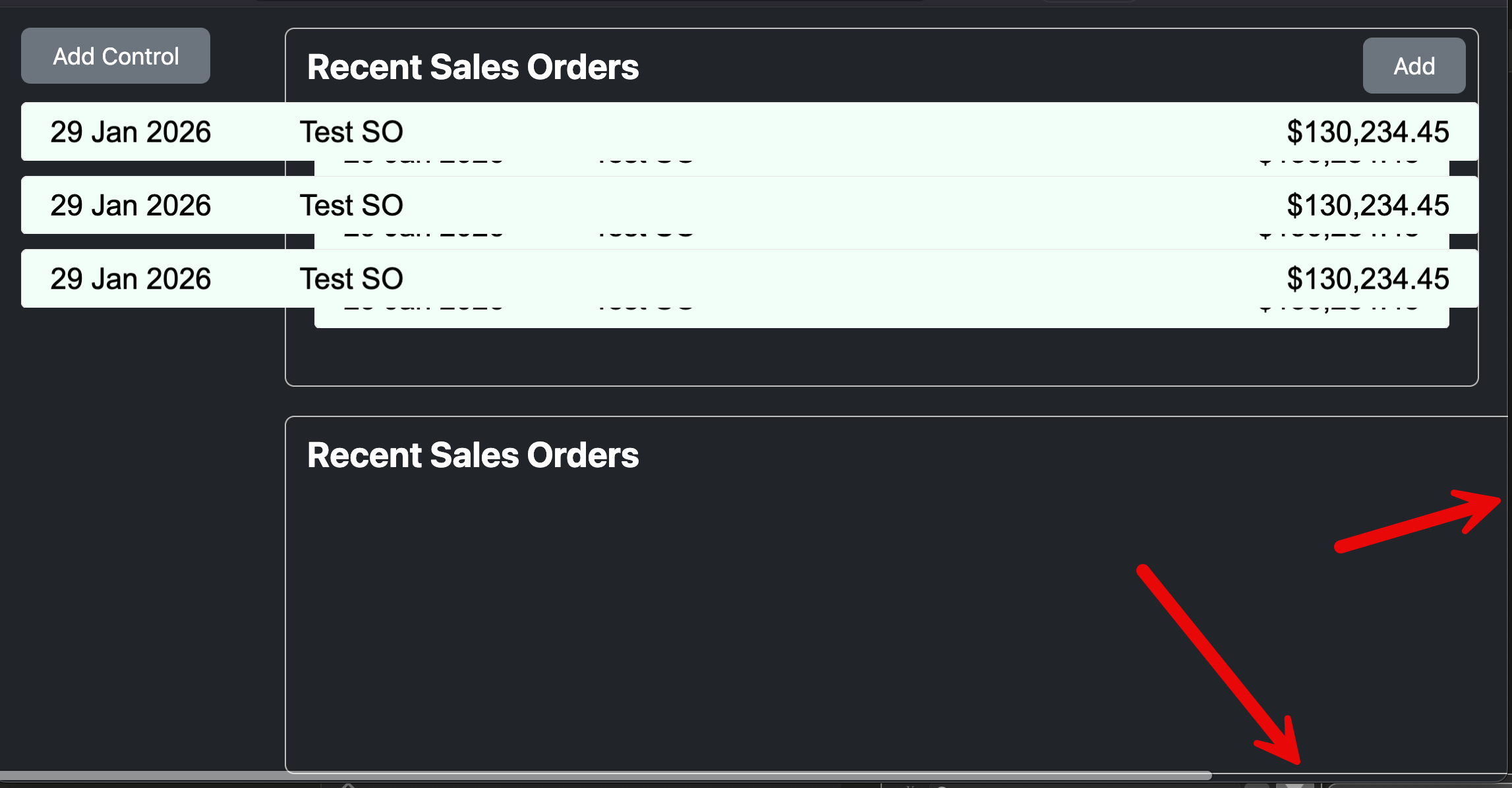
Task: Select the third Test SO order row name
Action: [x=351, y=279]
